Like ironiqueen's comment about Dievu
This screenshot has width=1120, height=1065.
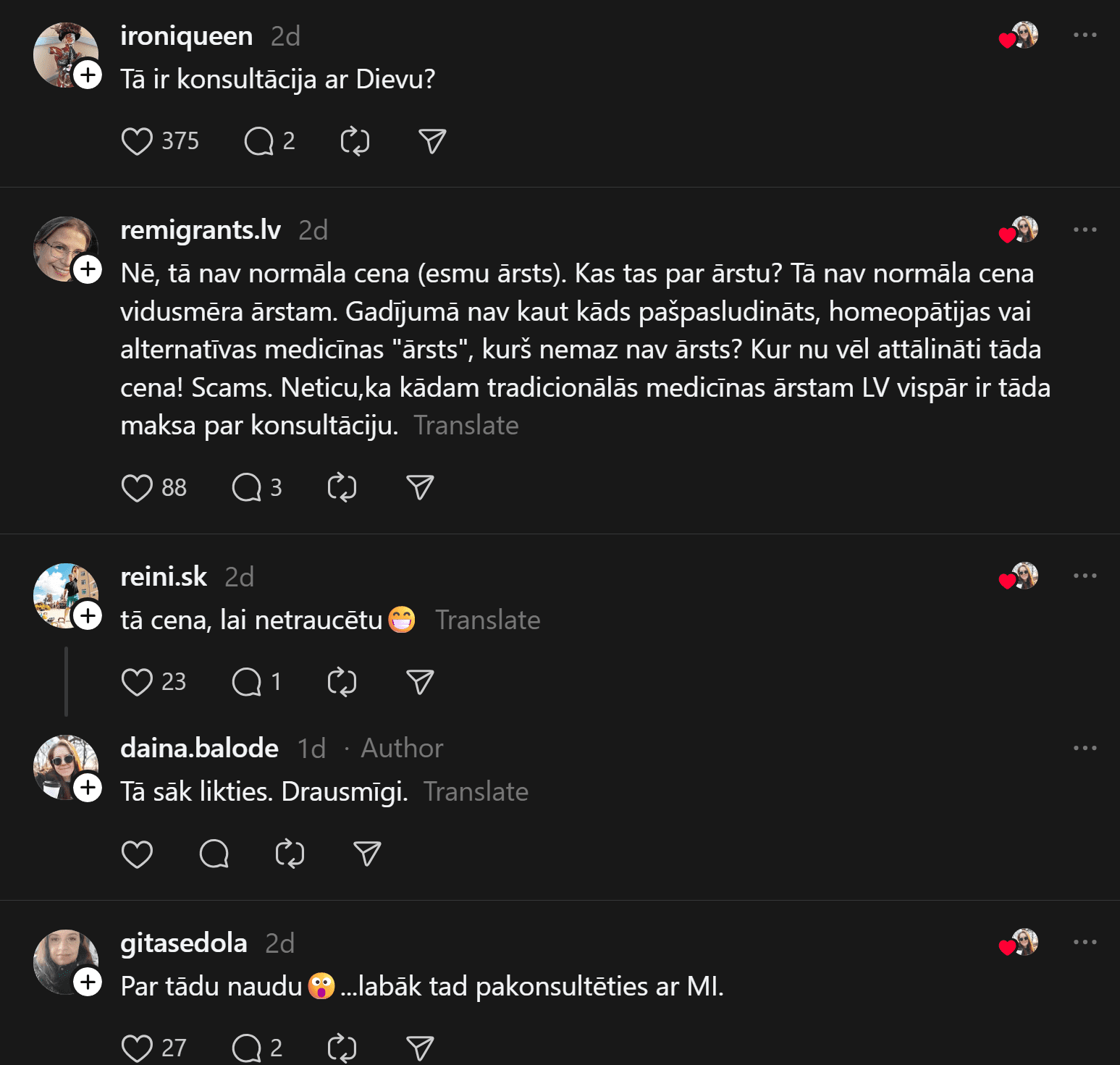click(x=137, y=141)
